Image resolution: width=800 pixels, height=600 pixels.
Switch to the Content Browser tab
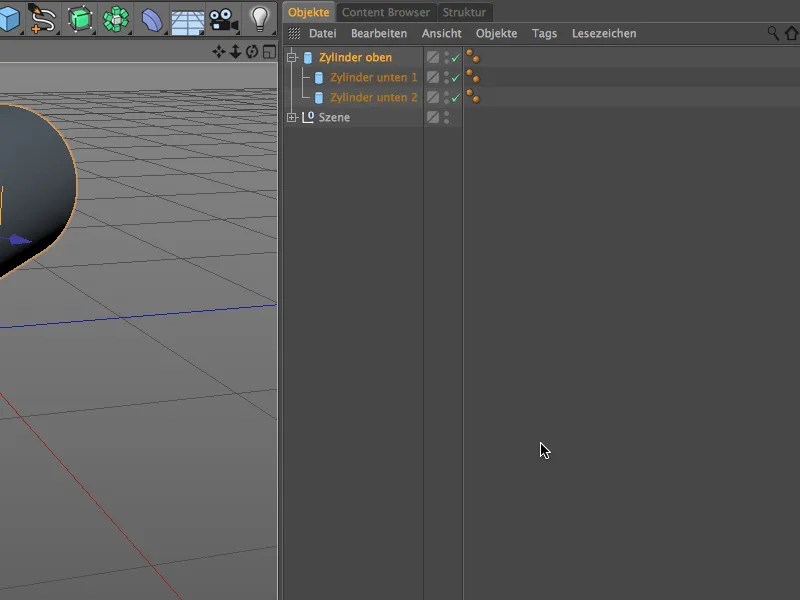386,12
